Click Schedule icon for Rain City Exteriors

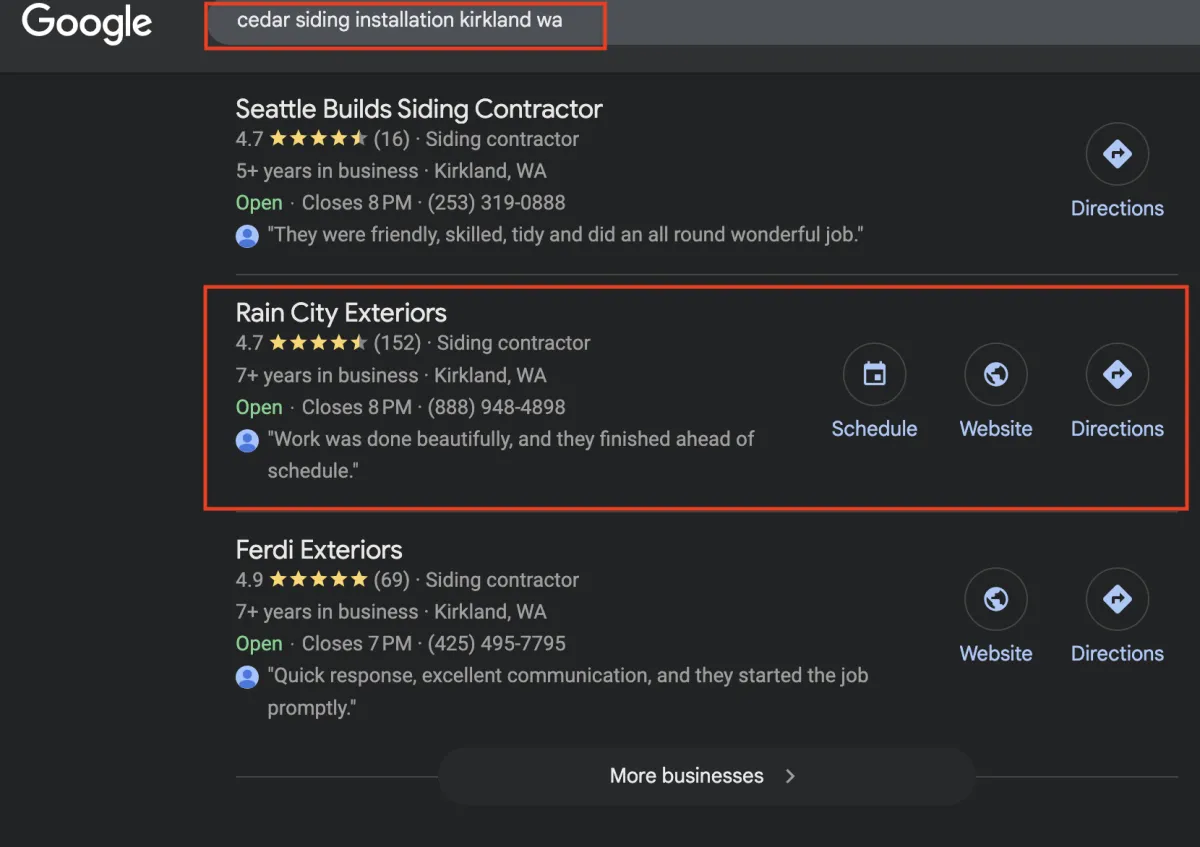click(874, 374)
